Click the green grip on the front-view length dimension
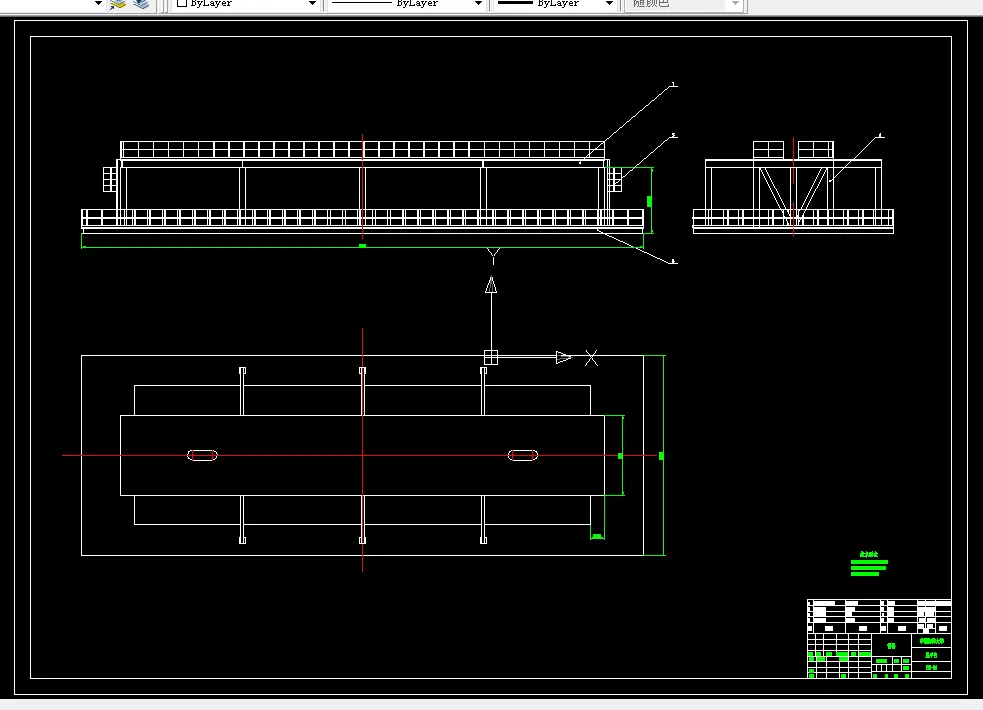The image size is (983, 710). [362, 246]
